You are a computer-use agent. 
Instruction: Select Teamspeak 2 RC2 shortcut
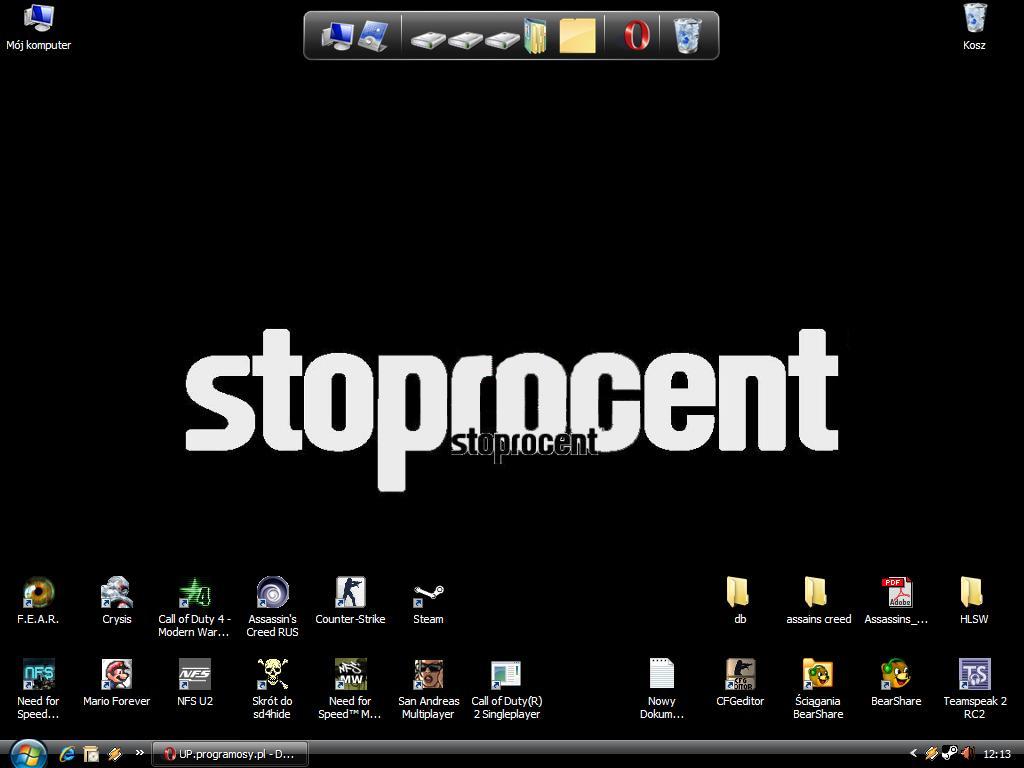coord(974,689)
